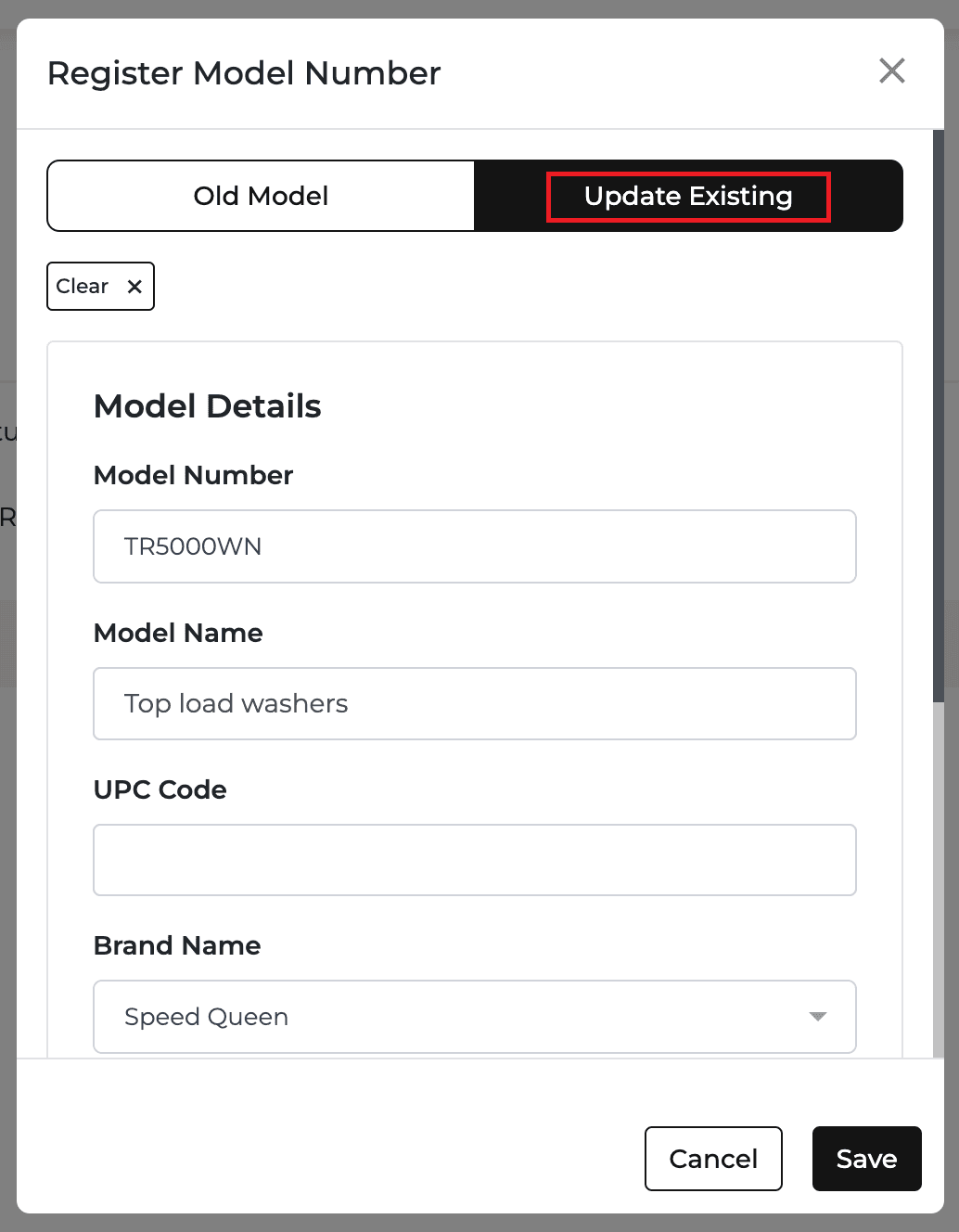Switch to the Old Model tab

(261, 196)
